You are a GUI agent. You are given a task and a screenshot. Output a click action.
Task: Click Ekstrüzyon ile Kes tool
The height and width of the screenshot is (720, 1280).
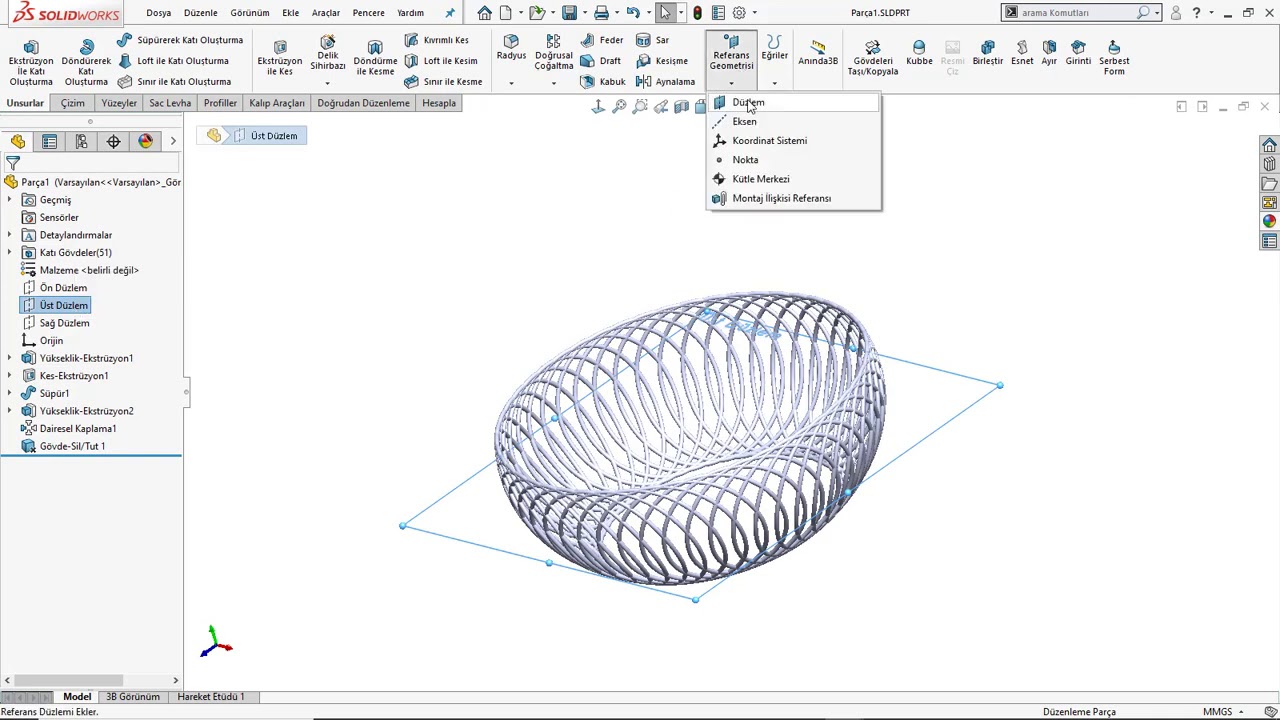click(280, 58)
